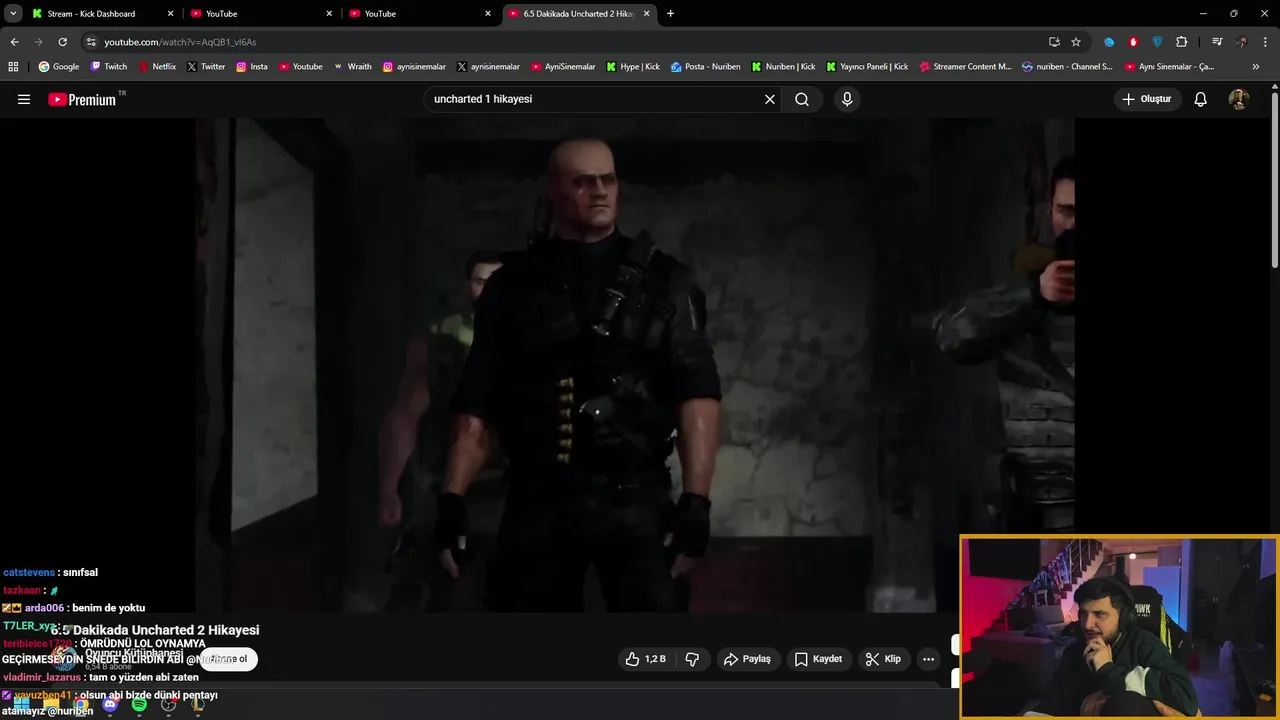Open Chrome three-dot menu
The width and height of the screenshot is (1280, 720).
[x=1266, y=42]
